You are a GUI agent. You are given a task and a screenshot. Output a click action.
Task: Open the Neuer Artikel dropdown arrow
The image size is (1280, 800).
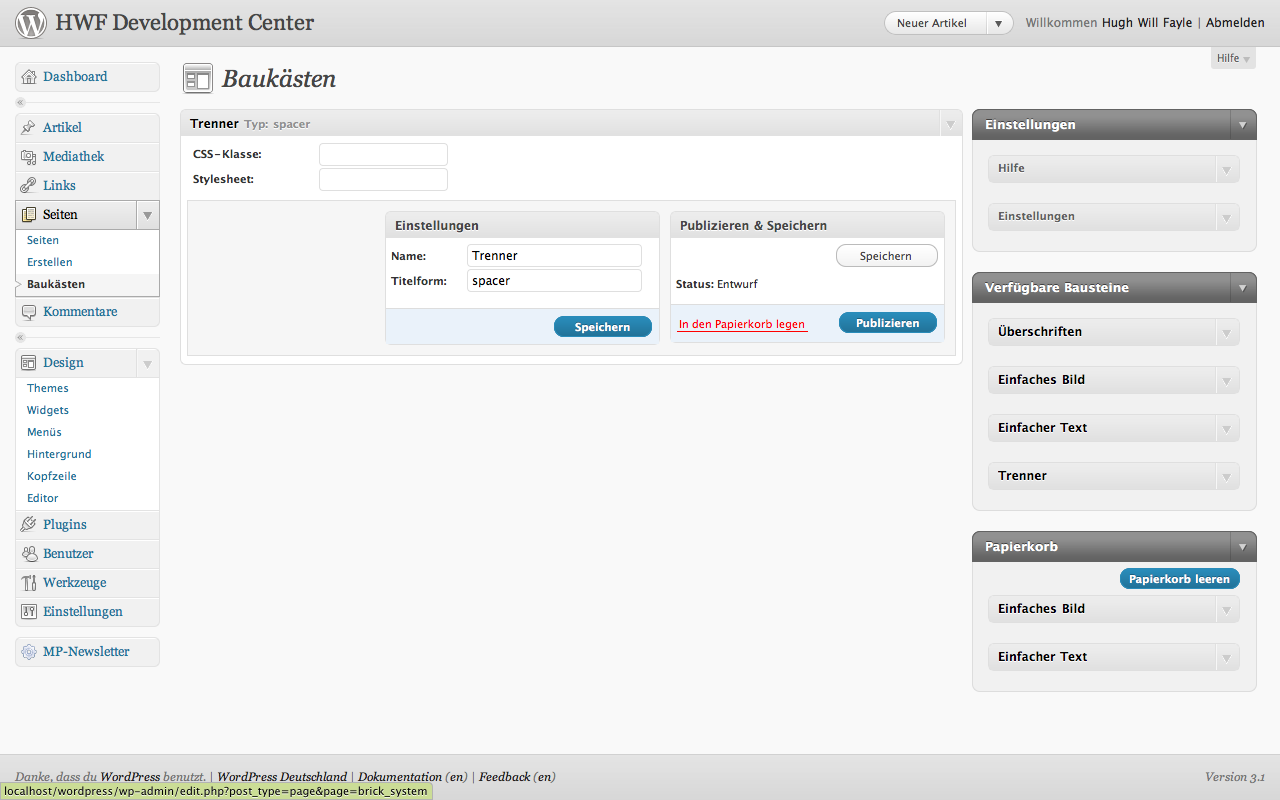coord(999,23)
